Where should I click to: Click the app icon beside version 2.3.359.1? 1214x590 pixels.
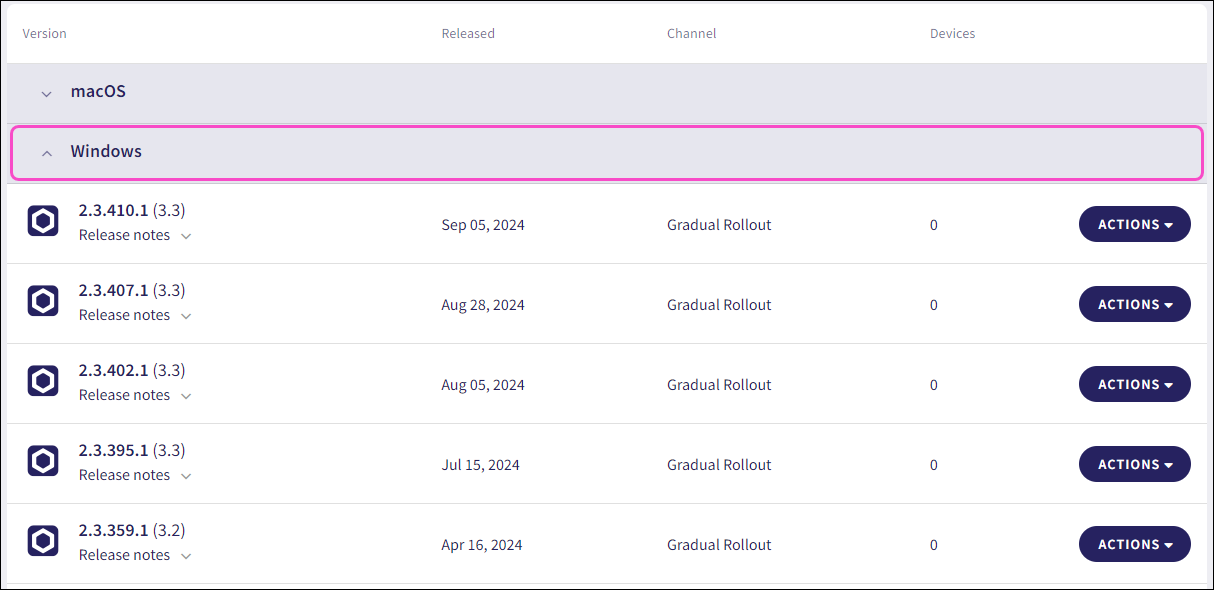pyautogui.click(x=43, y=541)
